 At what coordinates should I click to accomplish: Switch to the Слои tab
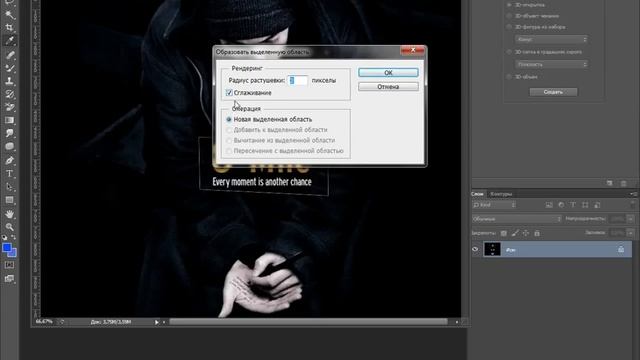pyautogui.click(x=478, y=194)
